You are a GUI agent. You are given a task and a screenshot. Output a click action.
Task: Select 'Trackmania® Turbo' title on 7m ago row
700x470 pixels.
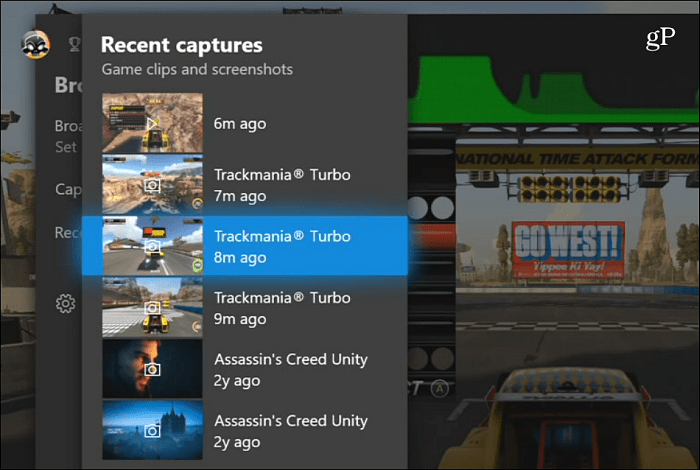point(282,175)
